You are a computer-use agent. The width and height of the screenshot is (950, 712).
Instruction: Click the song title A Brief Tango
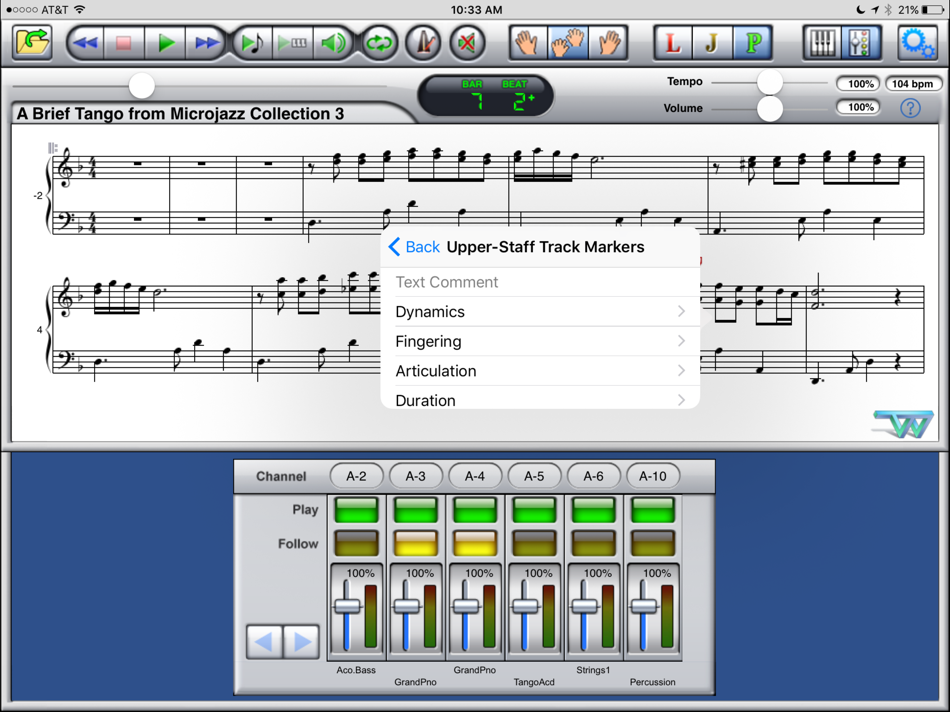[x=180, y=114]
